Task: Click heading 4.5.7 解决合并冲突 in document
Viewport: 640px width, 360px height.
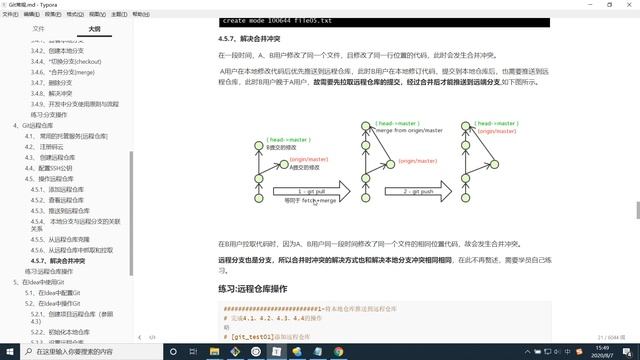Action: pos(249,39)
